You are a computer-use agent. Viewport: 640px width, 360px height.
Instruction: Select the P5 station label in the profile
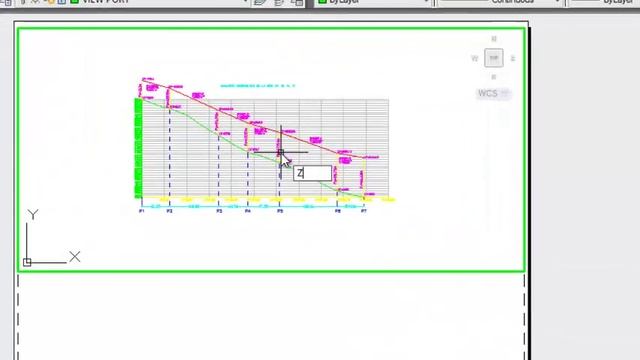(x=280, y=211)
